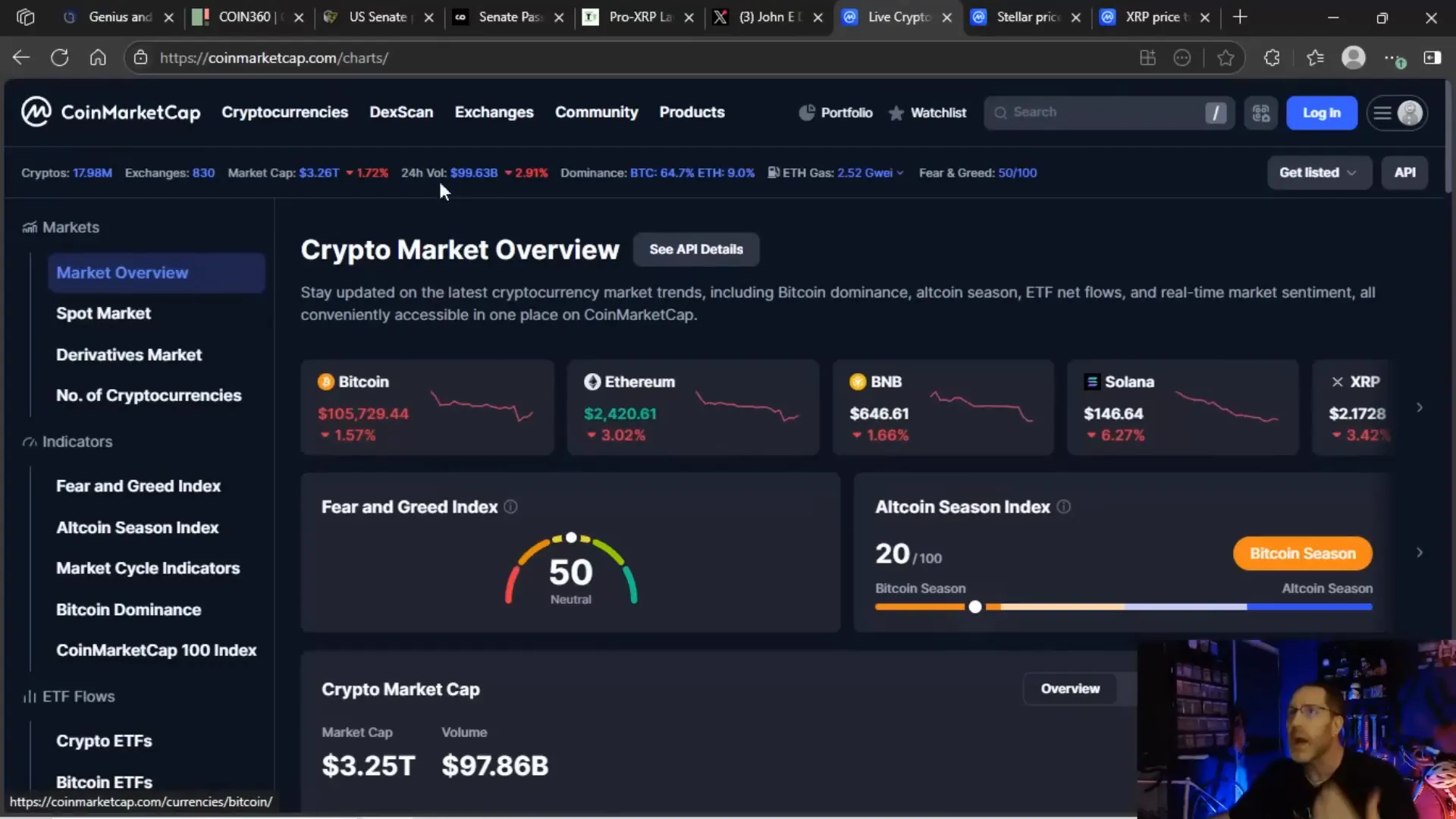The image size is (1456, 819).
Task: Click the Solana logo icon
Action: pos(1092,381)
